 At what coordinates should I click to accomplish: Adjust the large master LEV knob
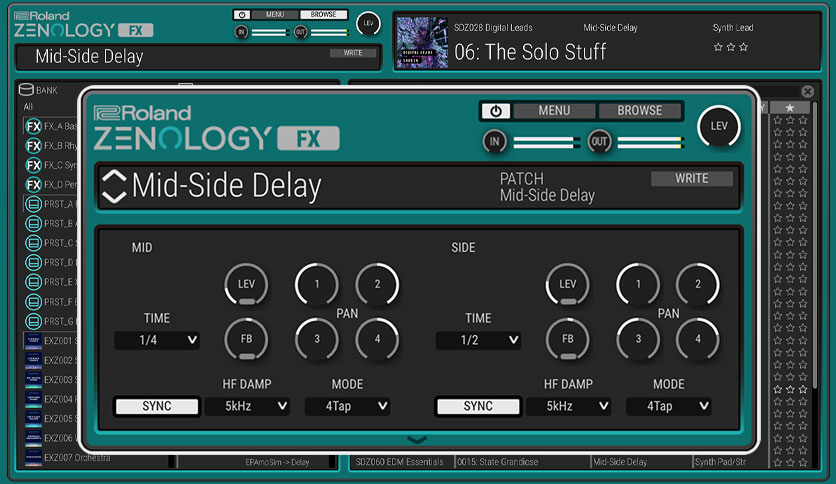pos(719,126)
